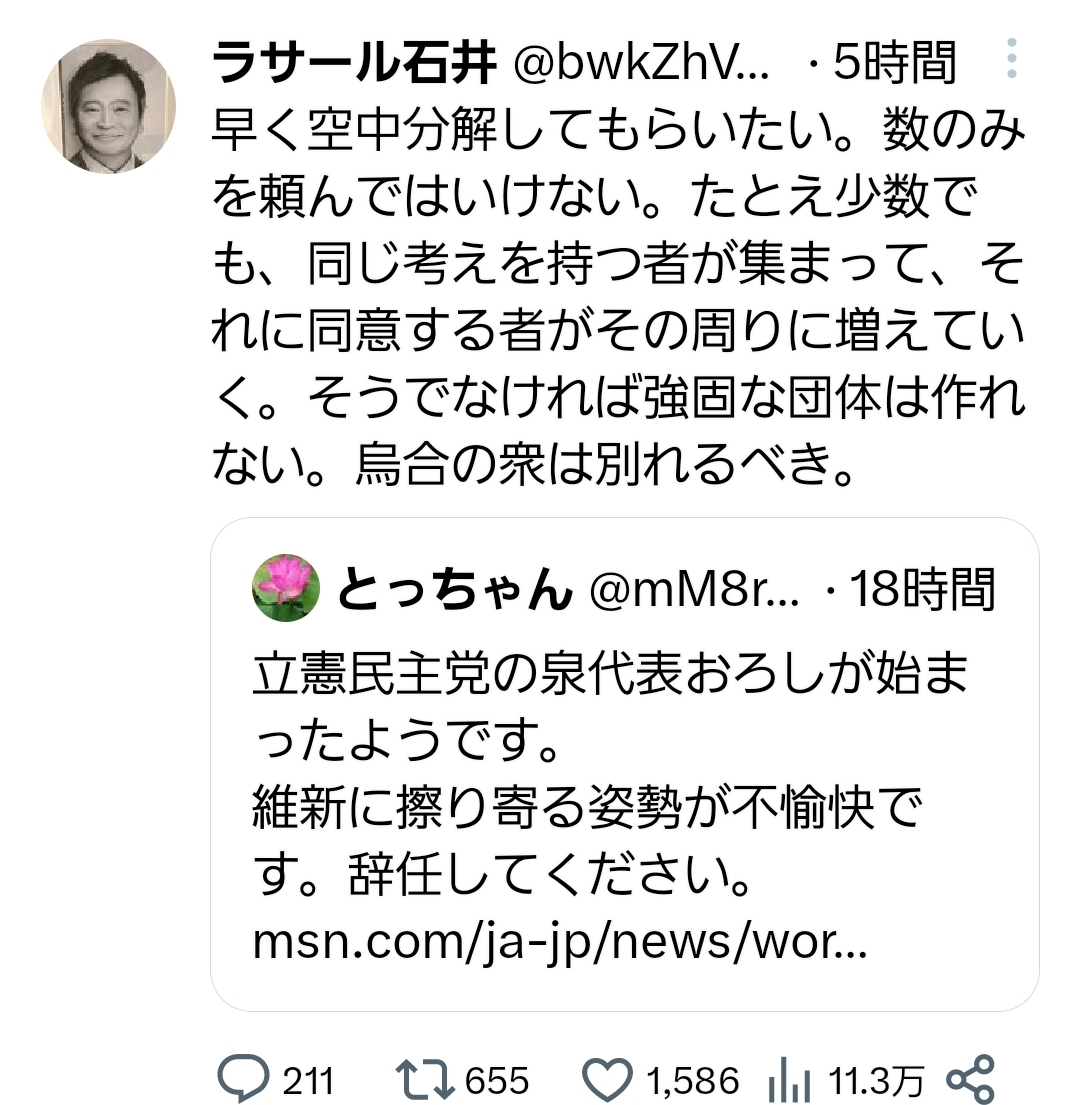This screenshot has height=1105, width=1079.
Task: Open the 5時間 timestamp
Action: (x=894, y=63)
